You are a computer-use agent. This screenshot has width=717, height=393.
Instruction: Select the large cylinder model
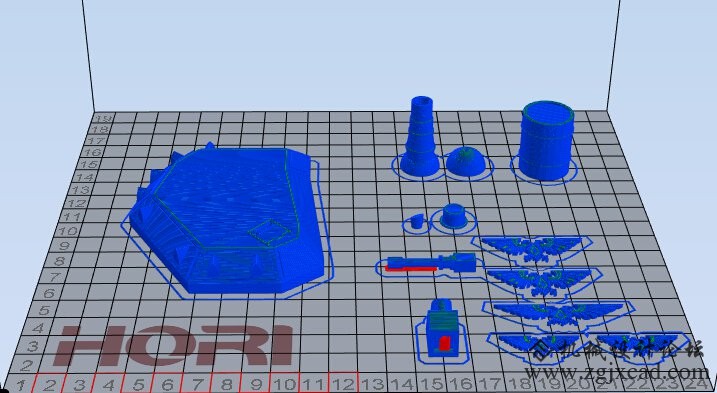point(546,140)
